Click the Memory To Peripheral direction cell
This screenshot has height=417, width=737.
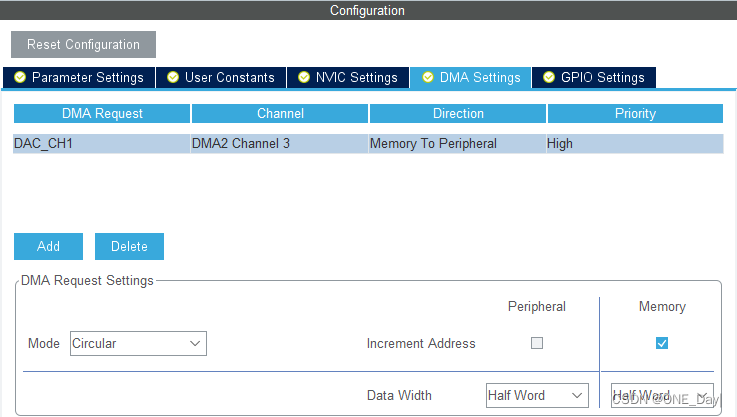[x=456, y=143]
